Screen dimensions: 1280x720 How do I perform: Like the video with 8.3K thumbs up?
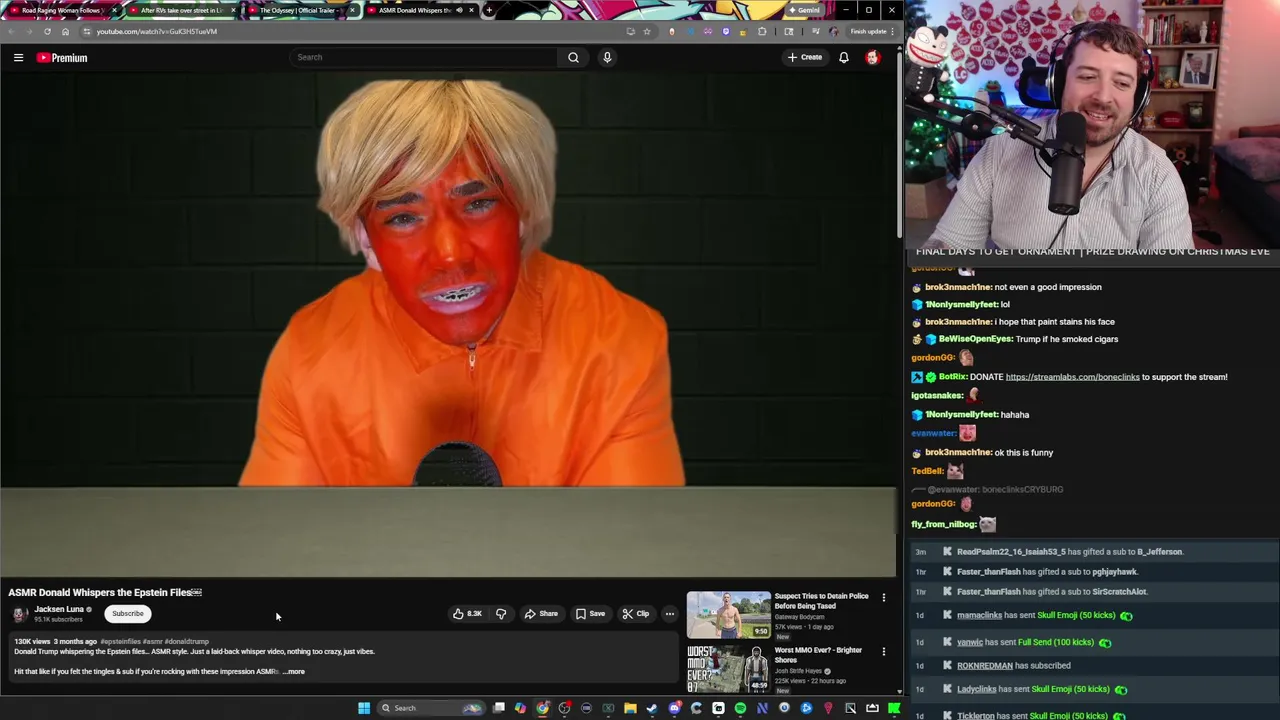pyautogui.click(x=467, y=614)
